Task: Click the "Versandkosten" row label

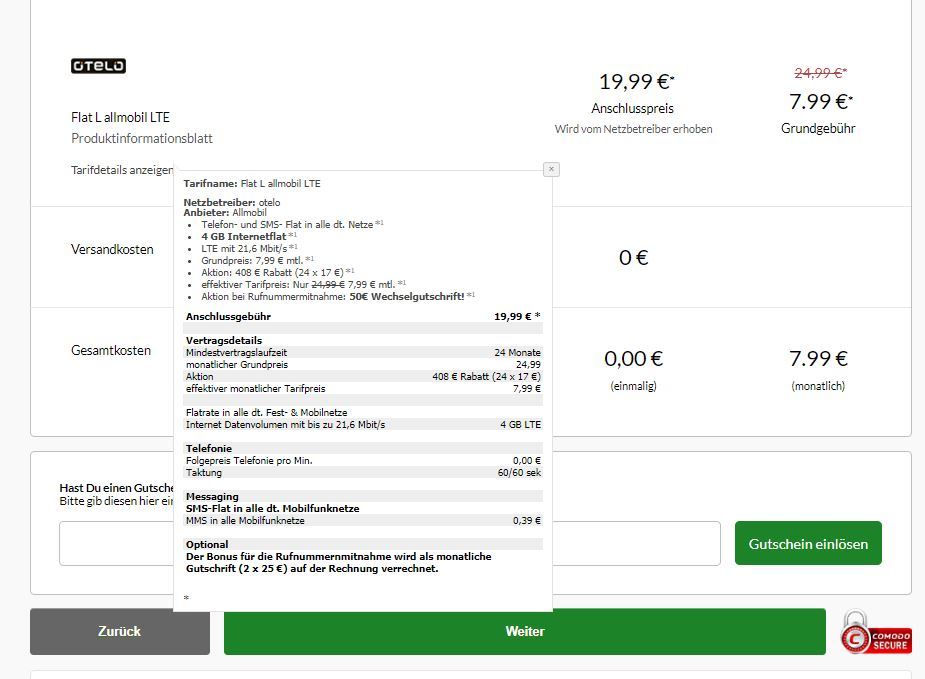Action: point(112,250)
